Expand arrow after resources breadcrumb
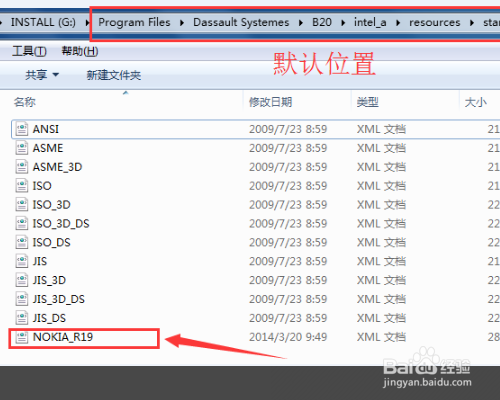 point(472,23)
